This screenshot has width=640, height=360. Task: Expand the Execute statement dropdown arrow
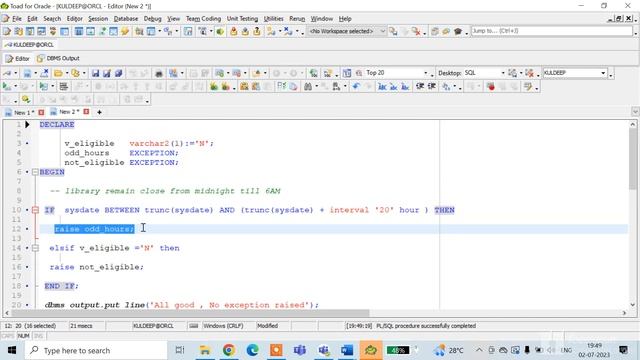coord(16,87)
